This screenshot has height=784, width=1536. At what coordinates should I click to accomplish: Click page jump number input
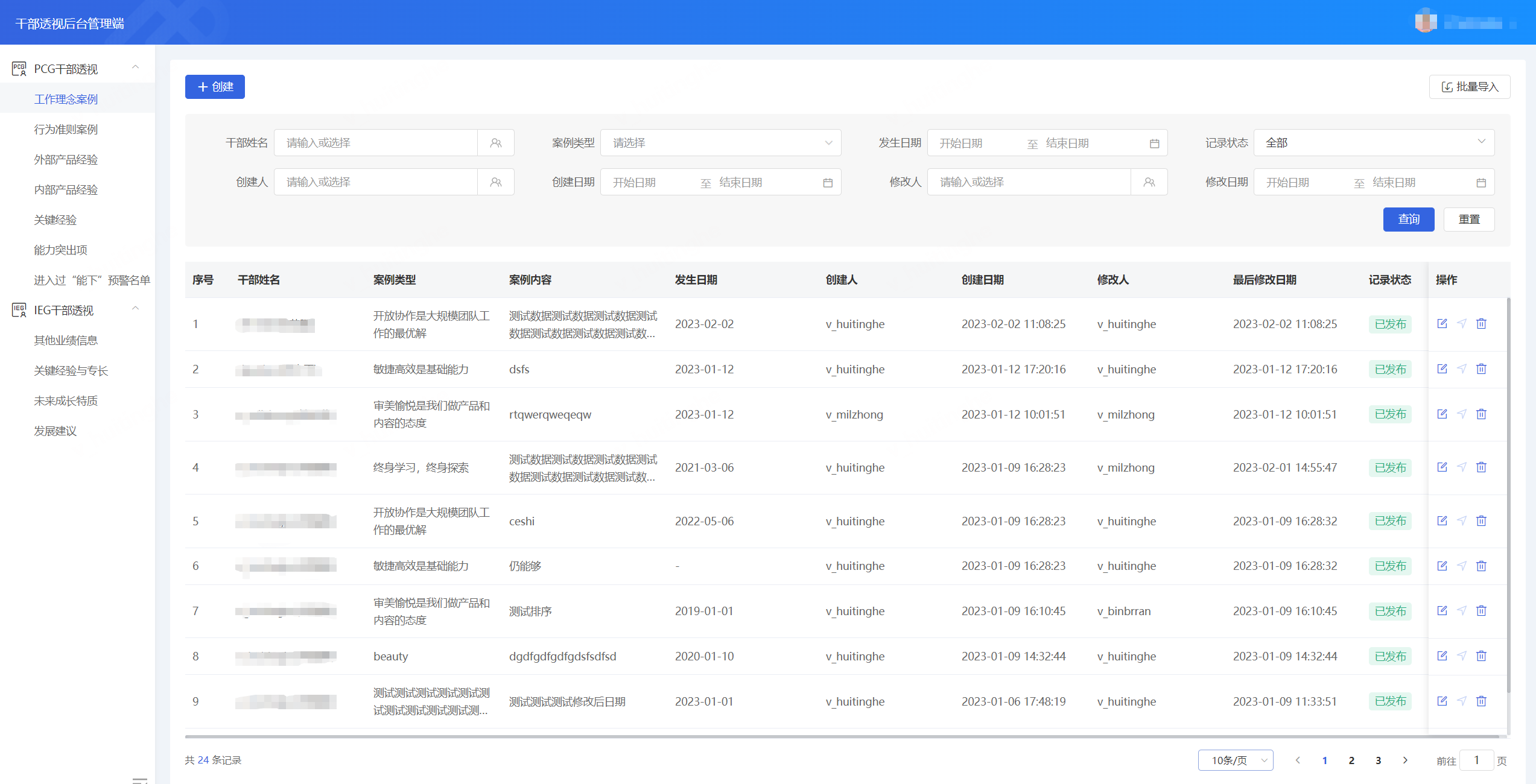[x=1476, y=760]
